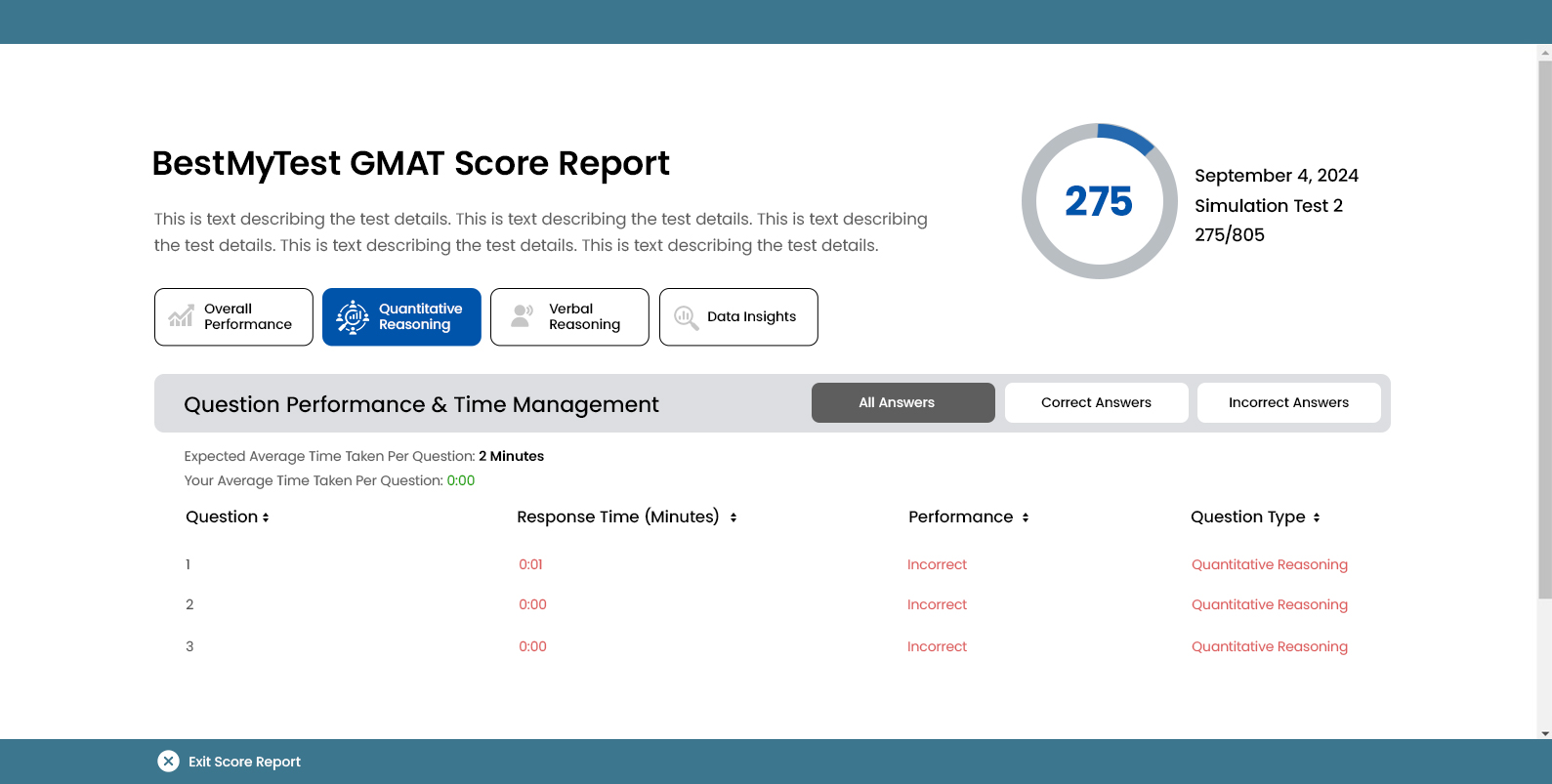Click Quantitative Reasoning type in question 3 row
The height and width of the screenshot is (784, 1552).
[1270, 646]
